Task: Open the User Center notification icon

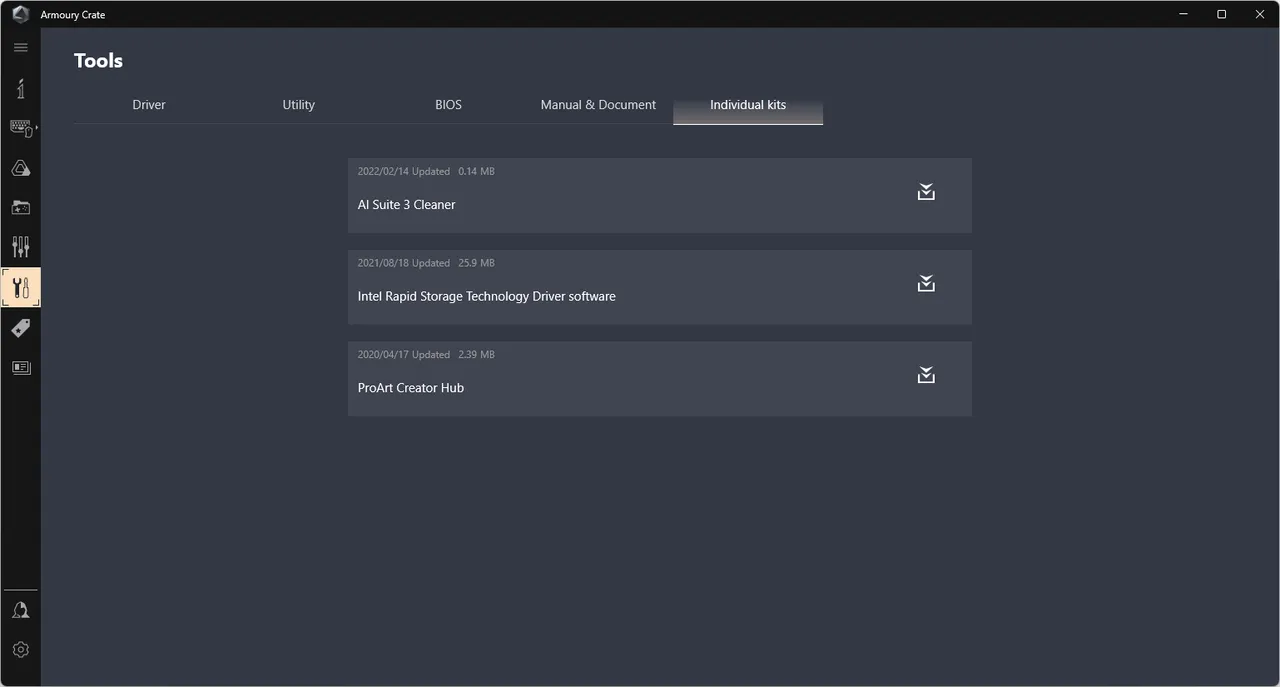Action: (20, 610)
